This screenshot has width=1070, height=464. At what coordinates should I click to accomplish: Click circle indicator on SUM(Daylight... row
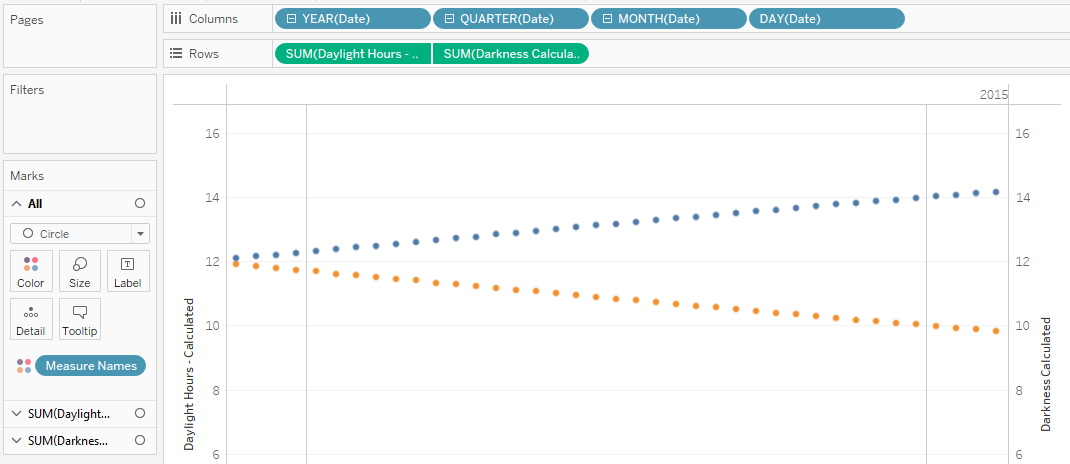pyautogui.click(x=140, y=413)
